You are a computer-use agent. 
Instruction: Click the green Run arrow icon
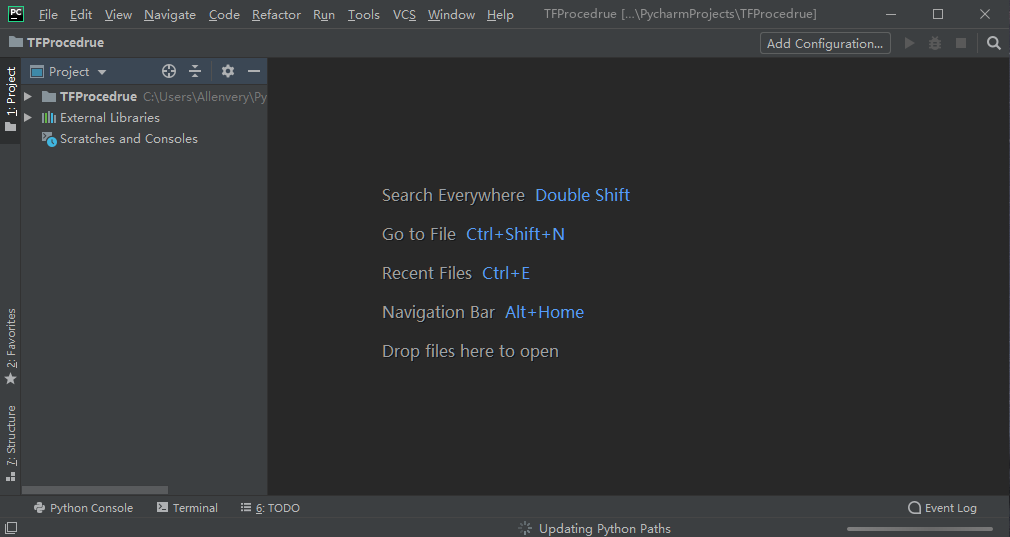point(910,43)
